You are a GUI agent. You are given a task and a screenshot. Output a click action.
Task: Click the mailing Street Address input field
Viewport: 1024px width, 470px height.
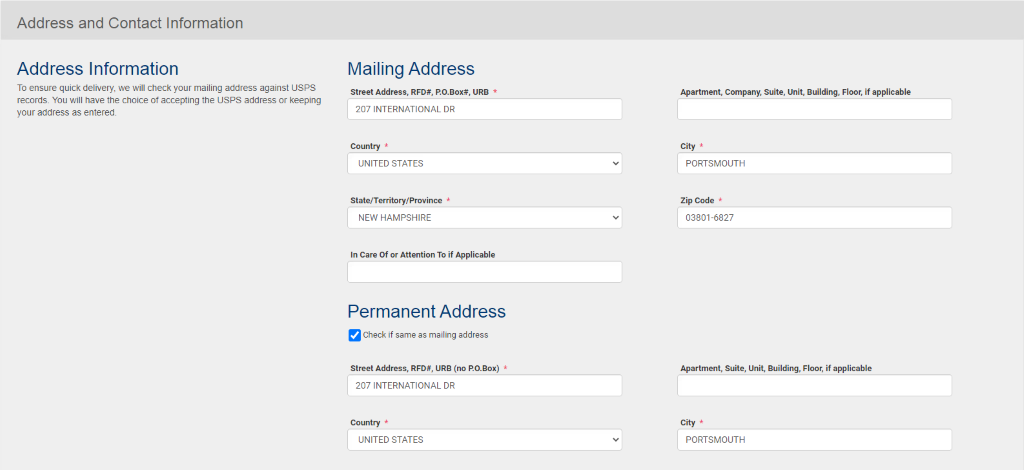(485, 109)
